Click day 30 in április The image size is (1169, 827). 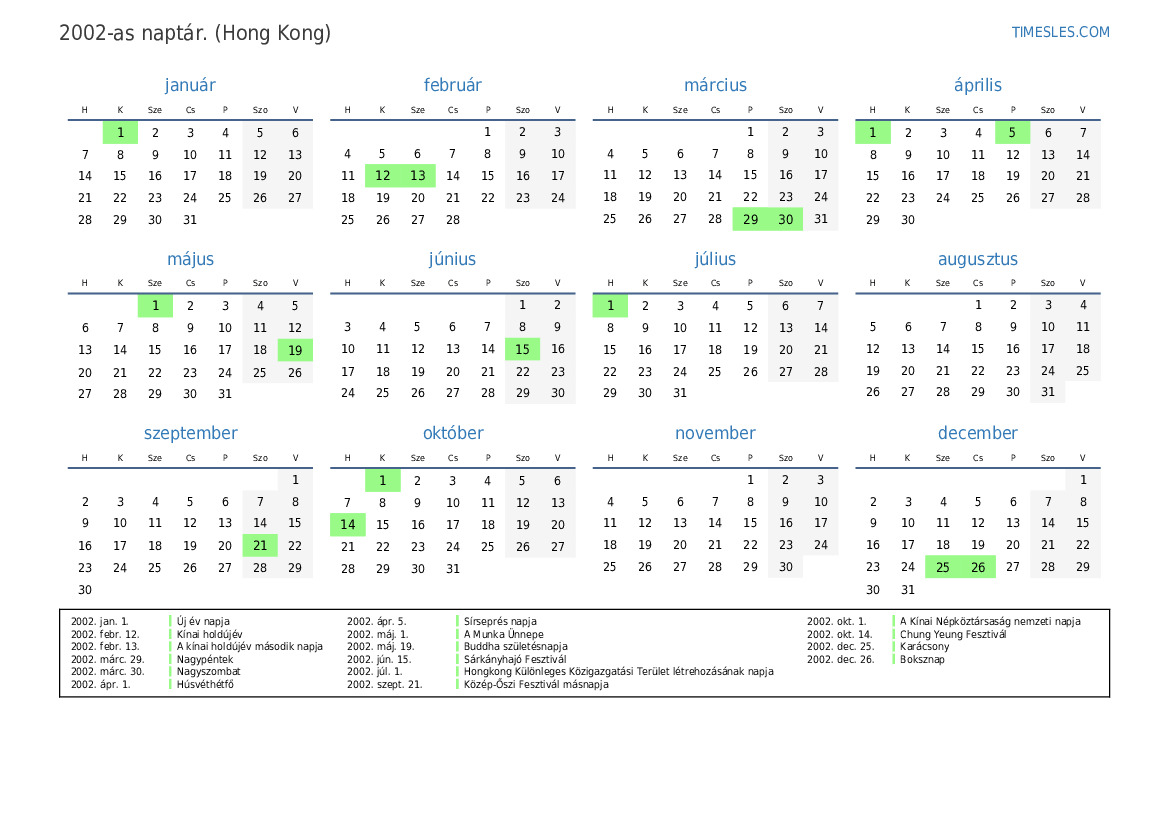tap(907, 220)
